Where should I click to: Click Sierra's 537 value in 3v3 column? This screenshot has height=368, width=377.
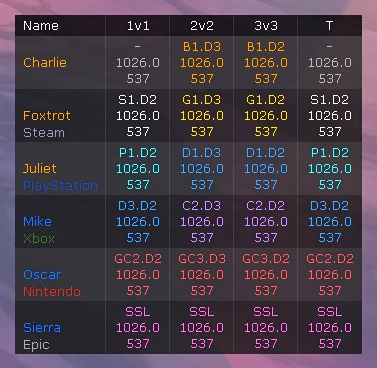266,343
